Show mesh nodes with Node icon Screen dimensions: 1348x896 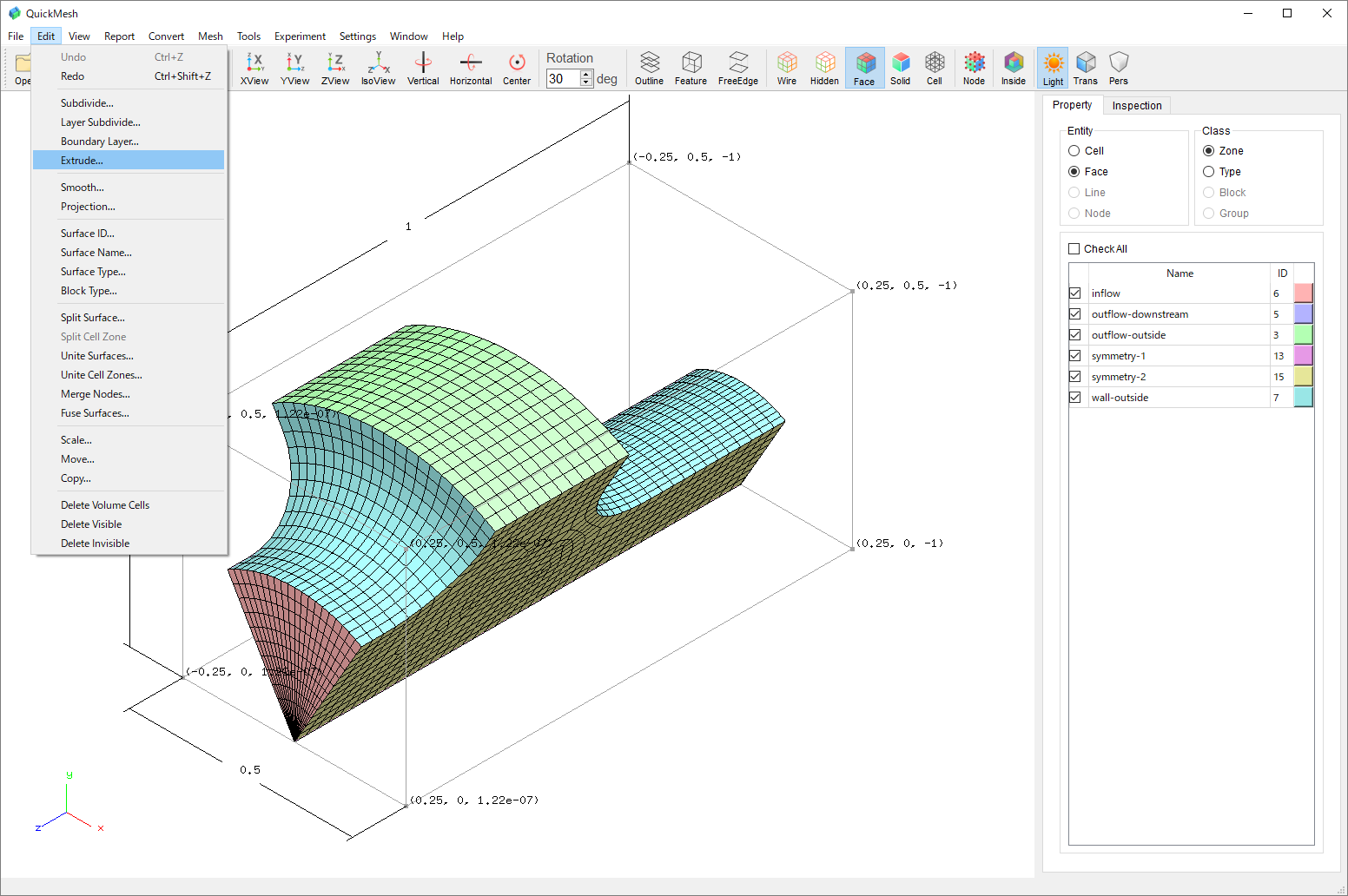click(974, 68)
